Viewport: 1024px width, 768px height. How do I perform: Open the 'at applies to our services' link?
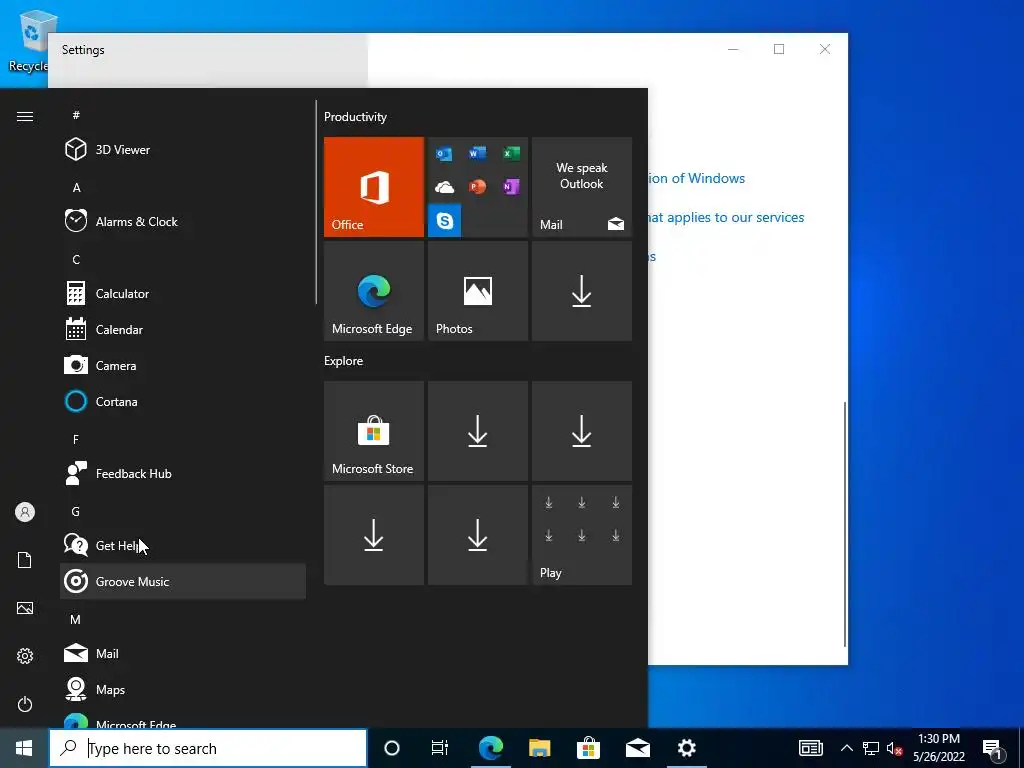point(726,217)
